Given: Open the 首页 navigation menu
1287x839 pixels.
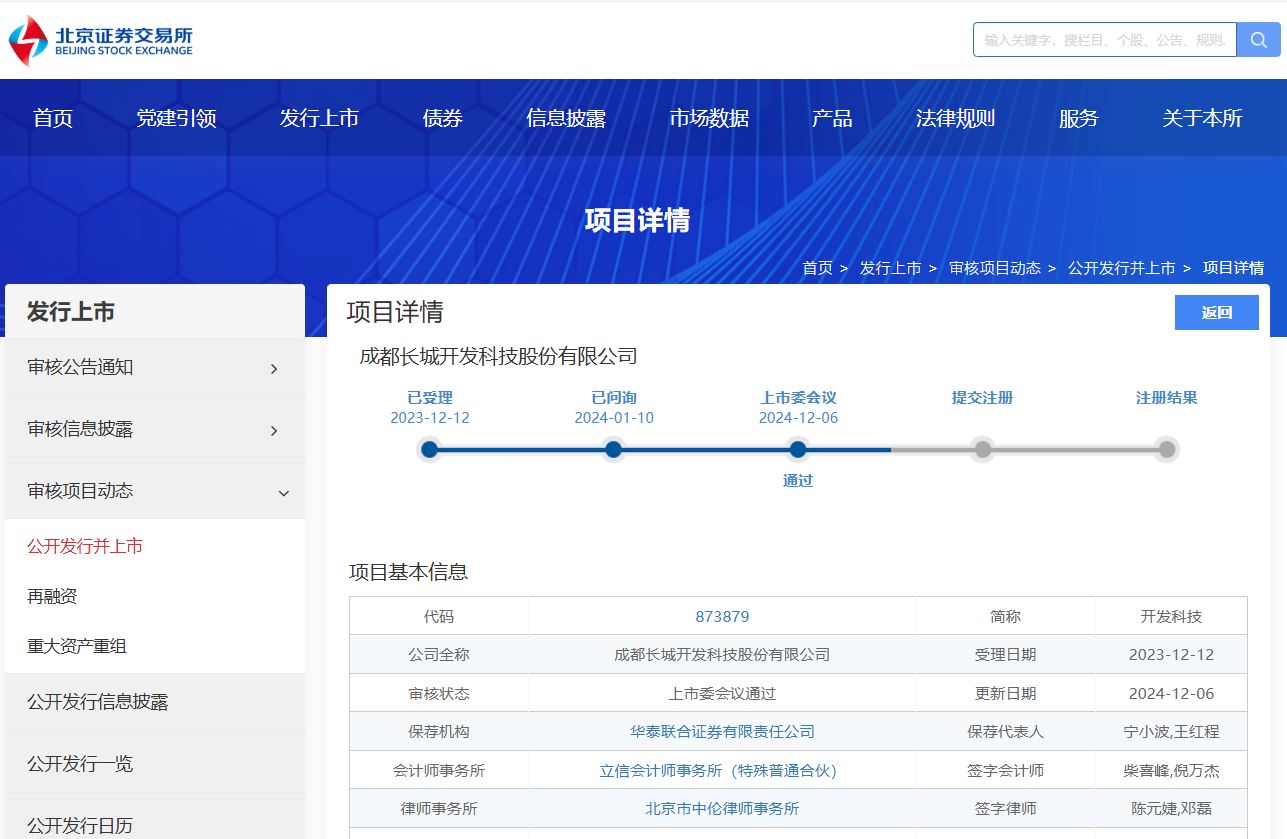Looking at the screenshot, I should click(53, 118).
